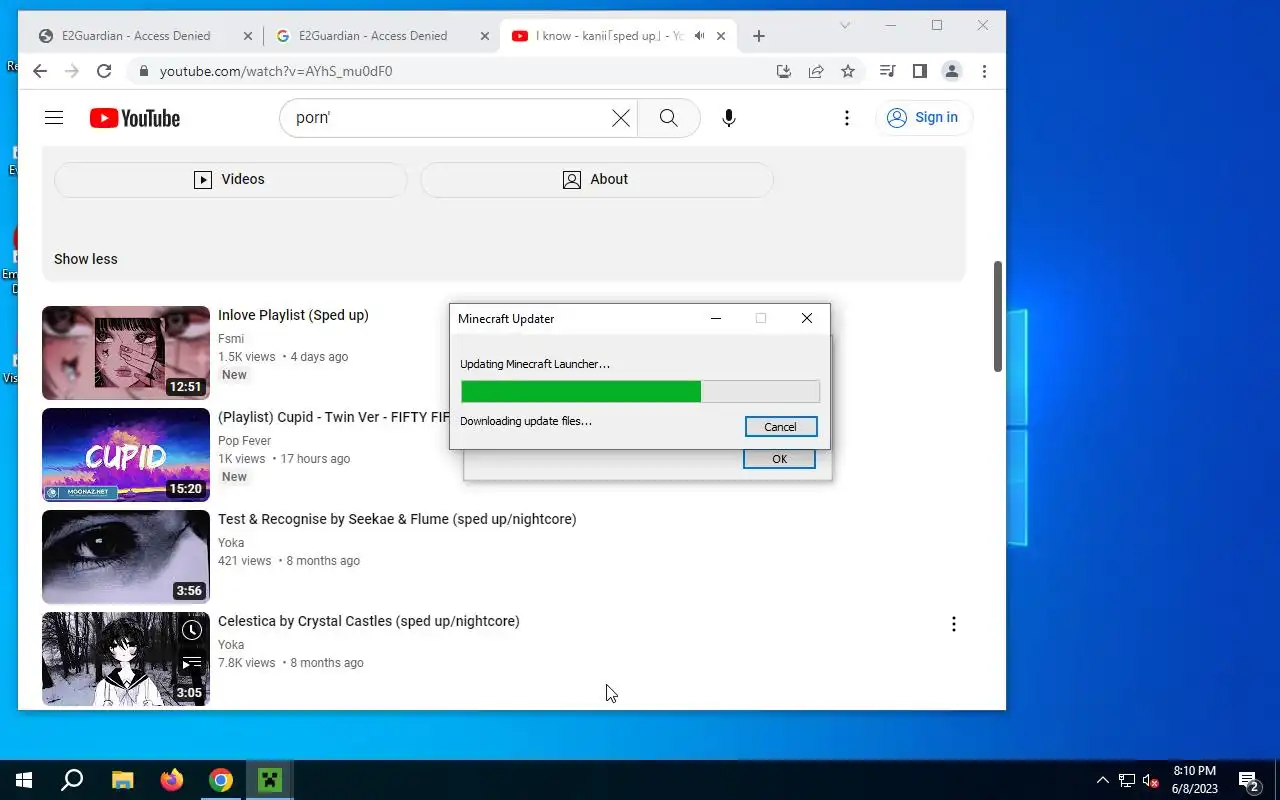Click the Pop Fever channel name
Viewport: 1280px width, 800px height.
click(x=245, y=441)
